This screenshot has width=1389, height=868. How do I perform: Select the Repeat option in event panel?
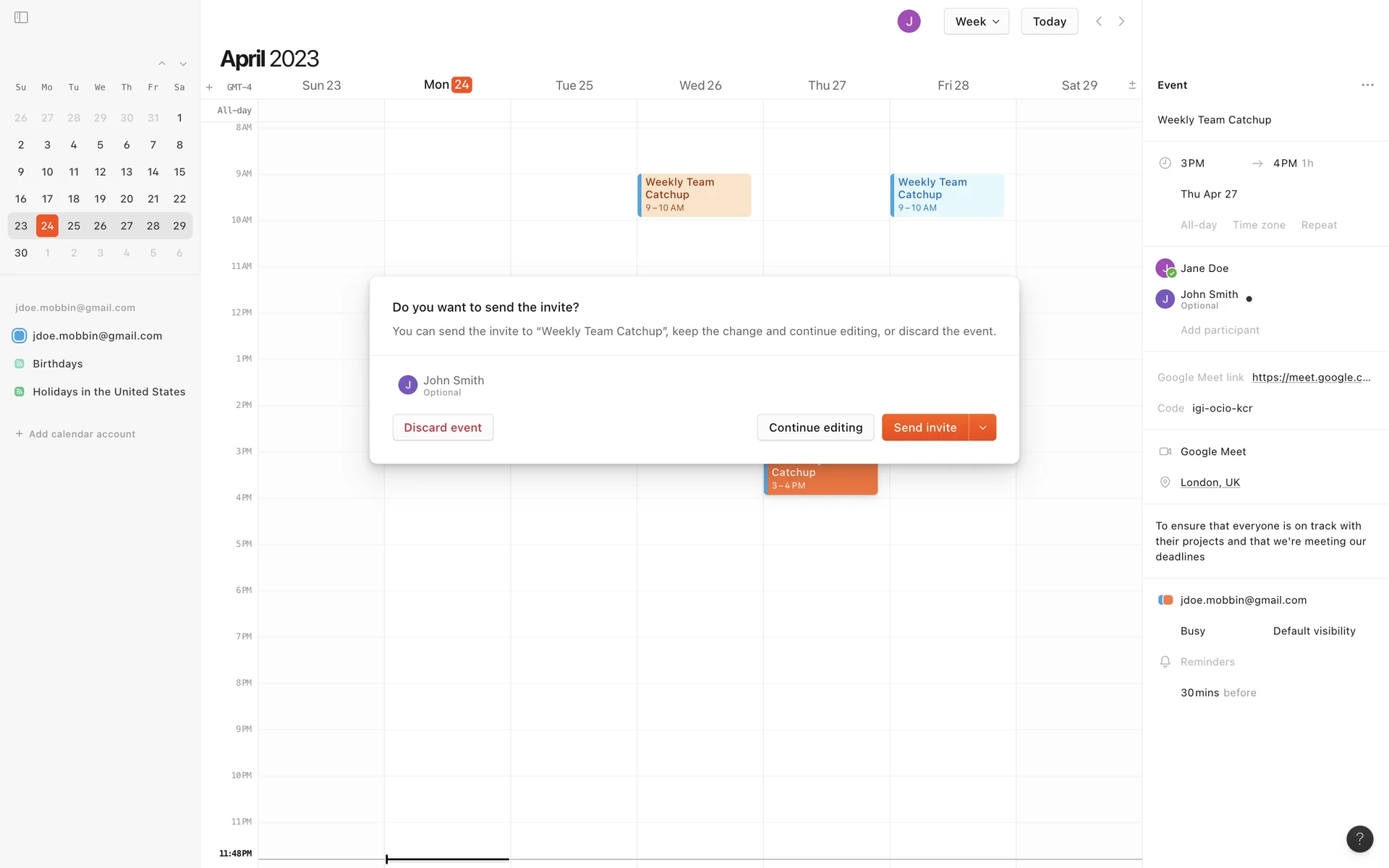pyautogui.click(x=1318, y=225)
